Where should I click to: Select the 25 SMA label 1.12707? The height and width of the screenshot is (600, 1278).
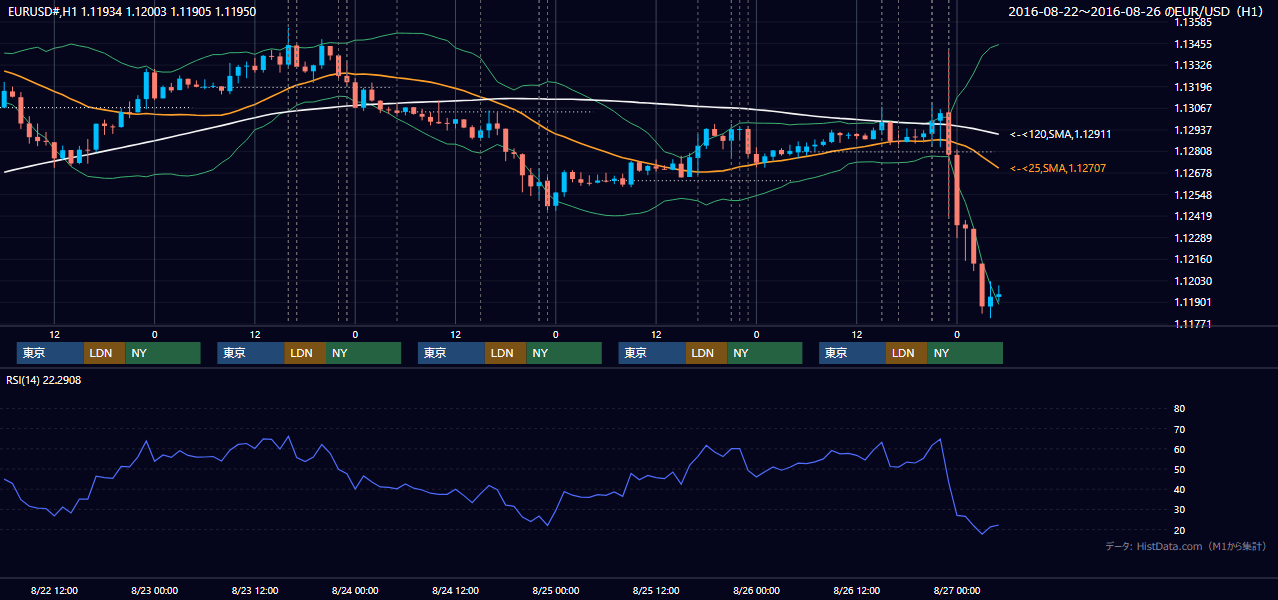click(x=1058, y=168)
